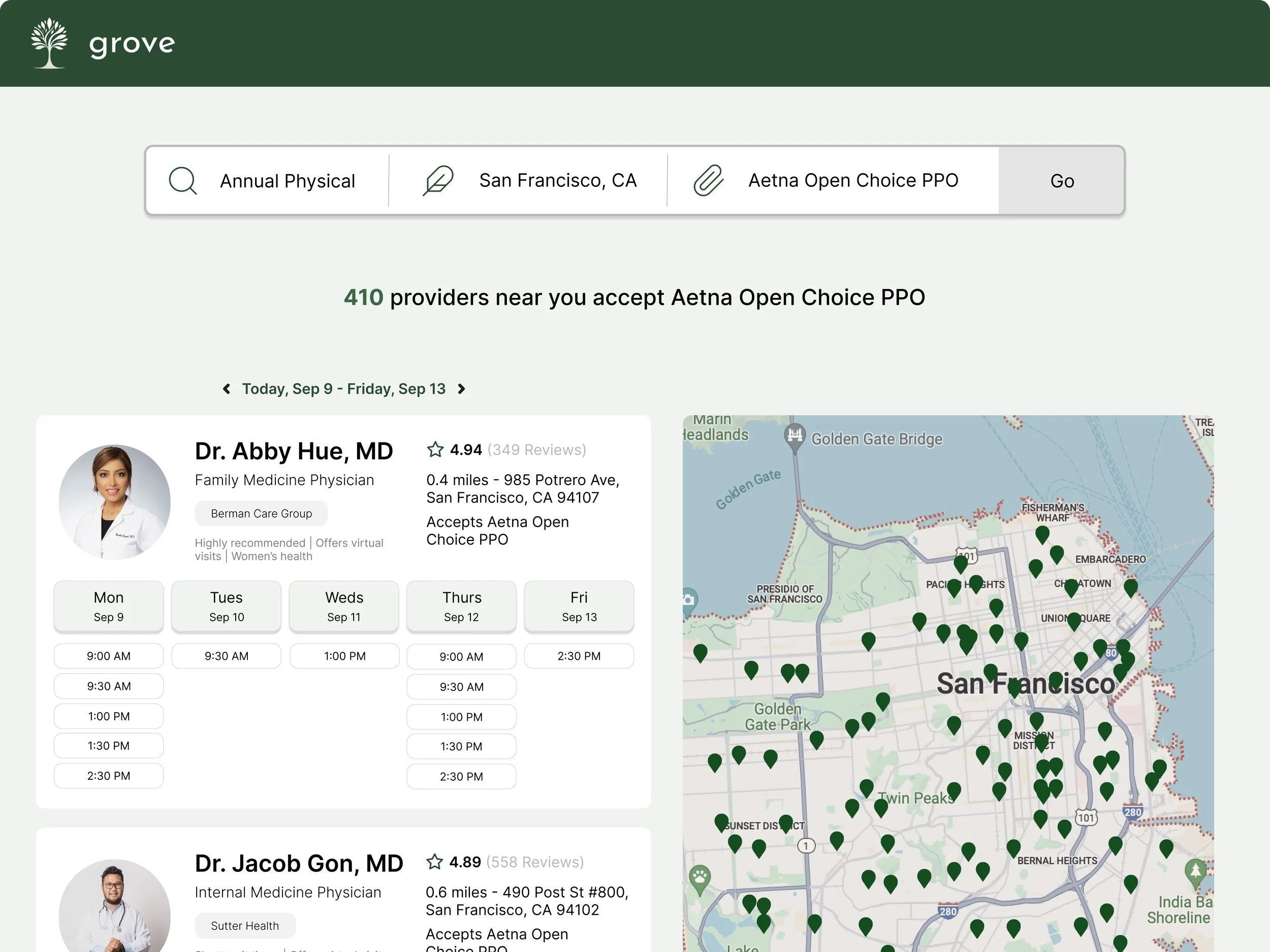The image size is (1270, 952).
Task: Click the Go search button
Action: 1062,181
